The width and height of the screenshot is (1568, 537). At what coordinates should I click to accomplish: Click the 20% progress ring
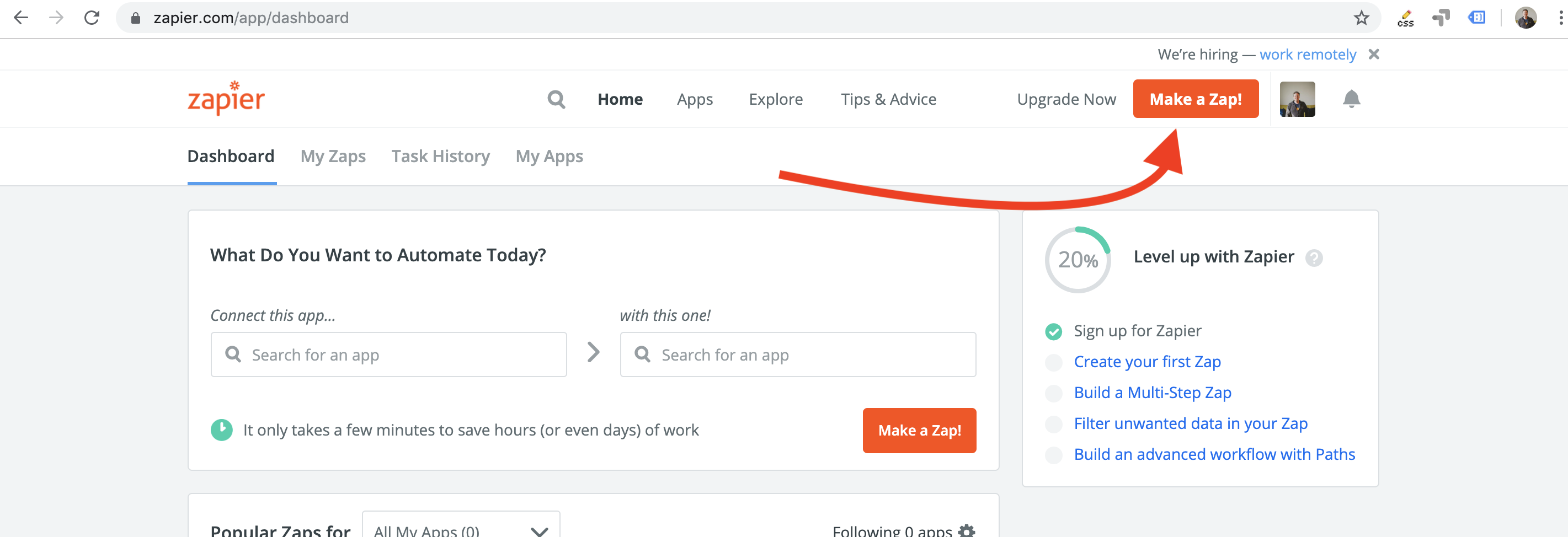point(1078,260)
